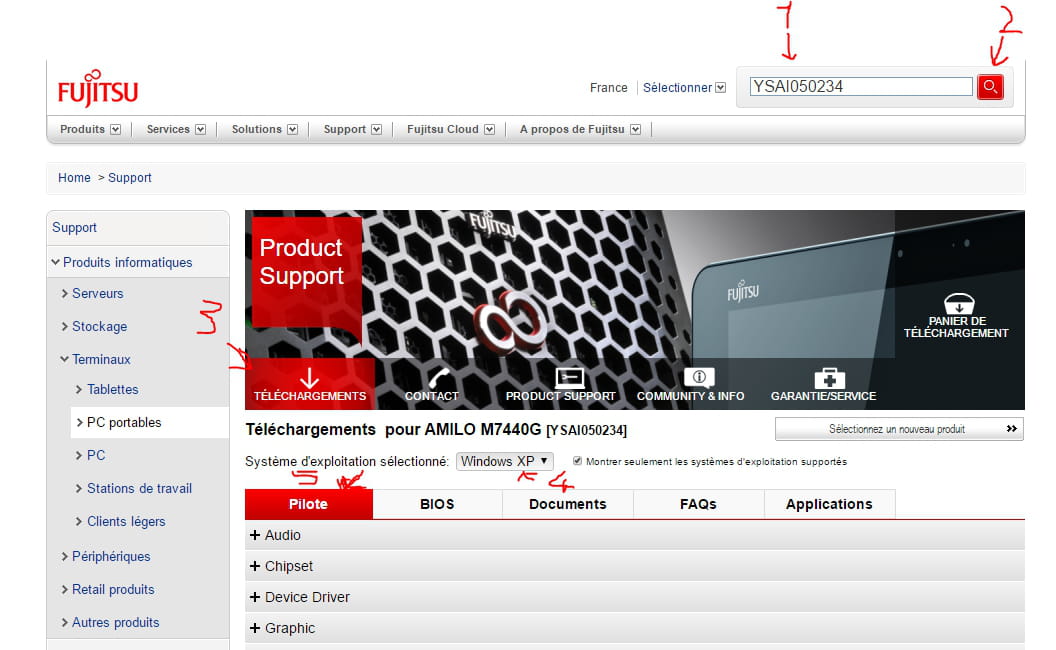Click the red search magnifier button
Screen dimensions: 1056x650
tap(990, 87)
